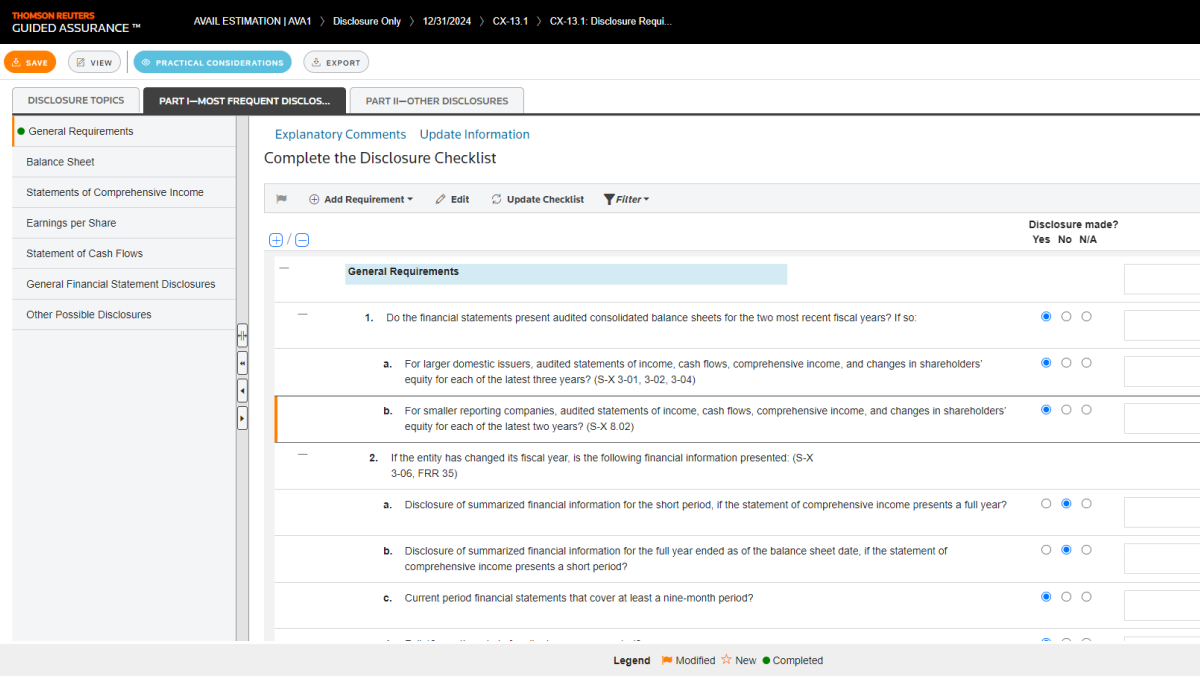Click the panel splitter reset handle

(x=242, y=335)
